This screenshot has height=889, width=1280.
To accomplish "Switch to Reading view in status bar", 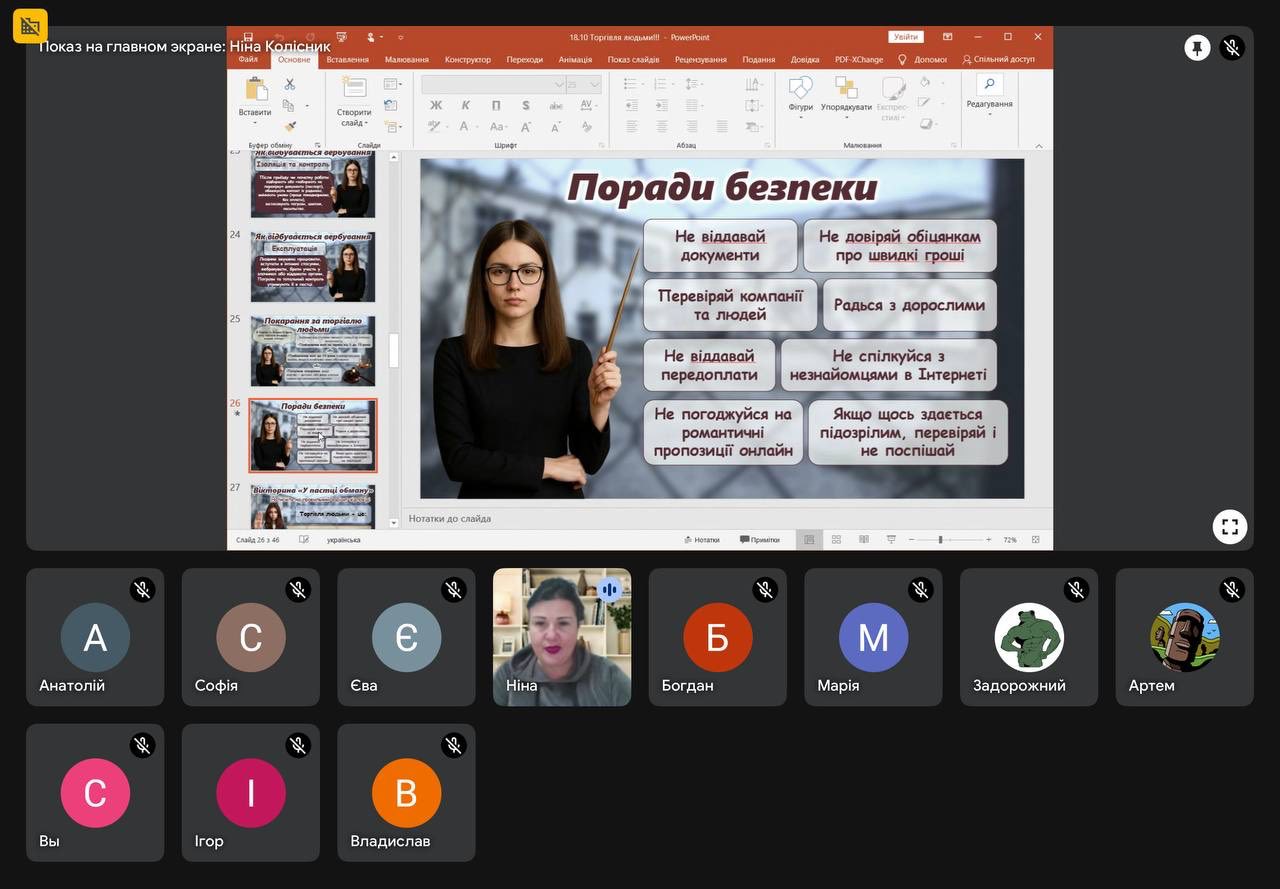I will click(x=863, y=540).
